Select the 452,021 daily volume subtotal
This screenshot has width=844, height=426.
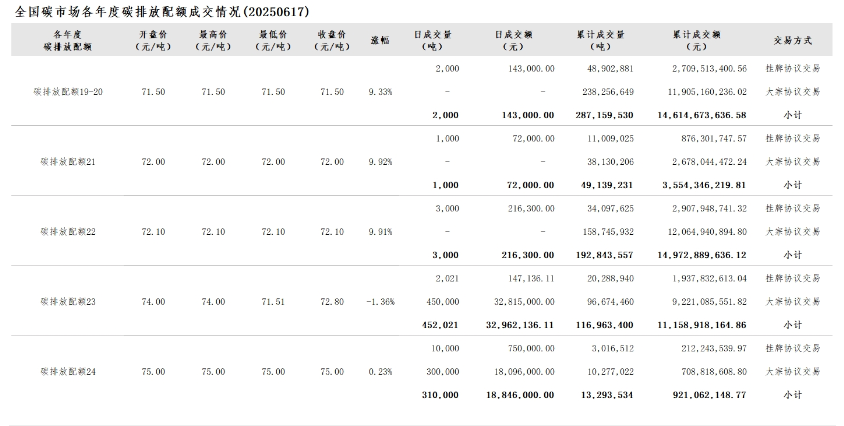tap(441, 325)
